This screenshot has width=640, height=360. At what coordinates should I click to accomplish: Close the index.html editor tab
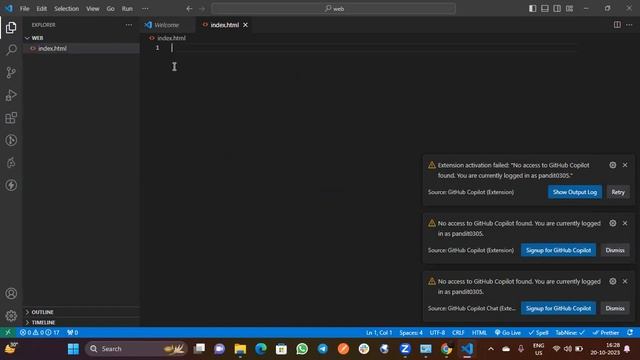pos(245,25)
